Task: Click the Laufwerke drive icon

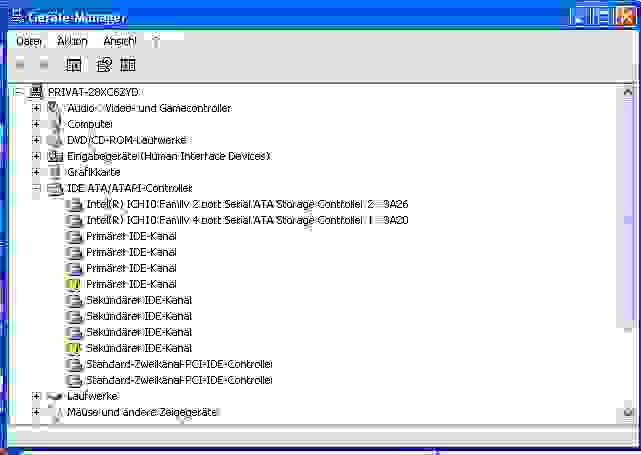Action: tap(55, 396)
